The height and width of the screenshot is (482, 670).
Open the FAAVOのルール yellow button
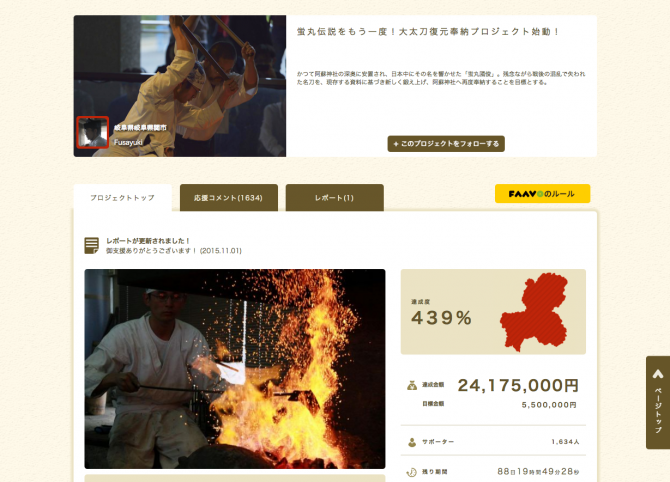542,194
